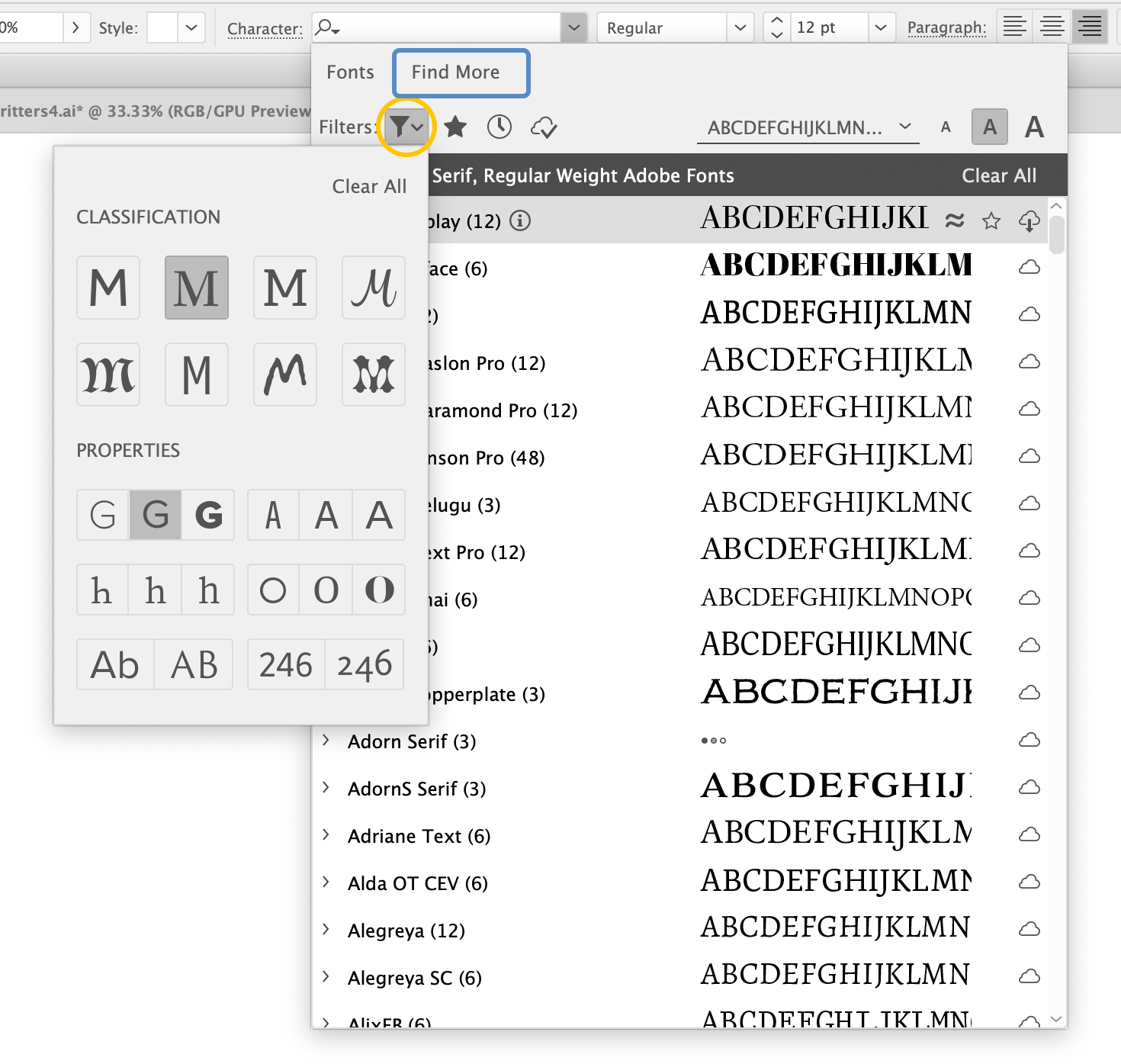Open Character font list dropdown arrow
The image size is (1121, 1064).
[x=574, y=27]
